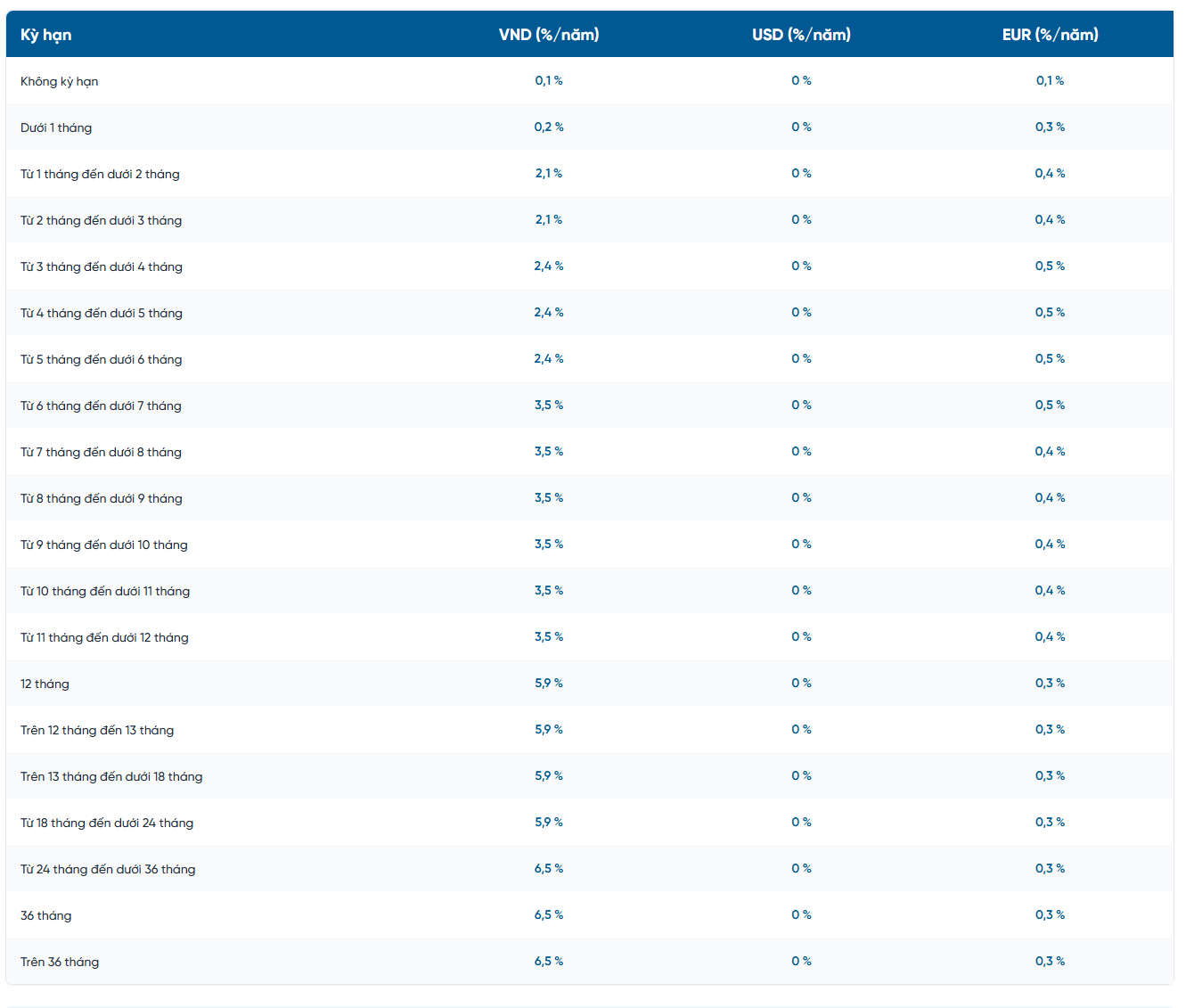Click USD rate in the 'Không kỳ hạn' row
This screenshot has width=1194, height=1008.
click(801, 81)
